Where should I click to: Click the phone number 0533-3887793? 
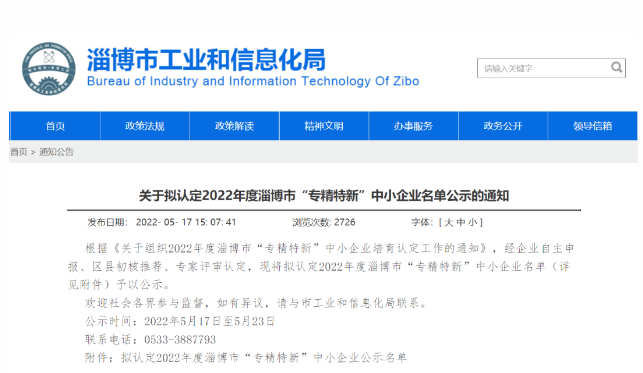pos(180,340)
